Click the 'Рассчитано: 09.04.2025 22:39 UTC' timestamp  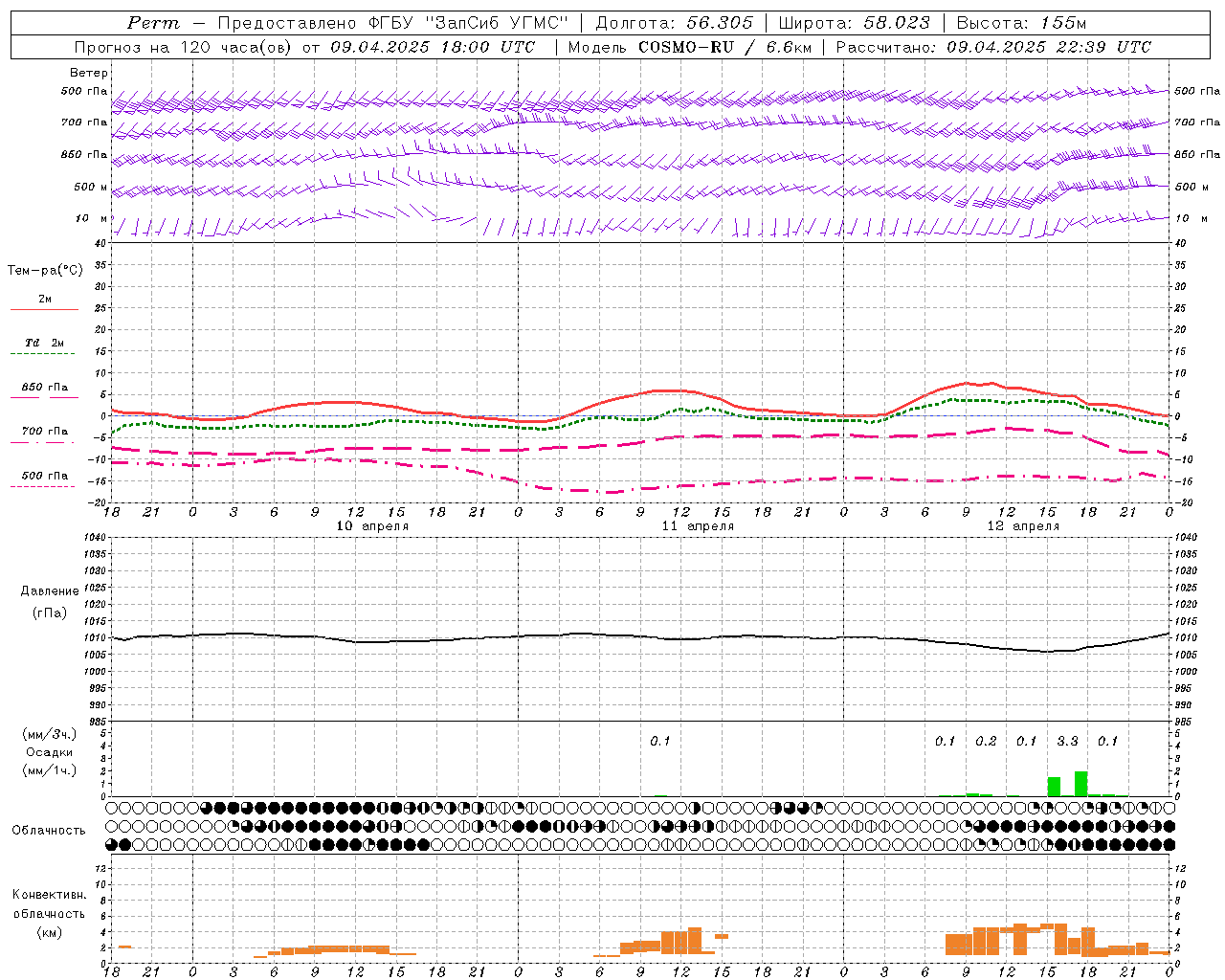pos(993,47)
